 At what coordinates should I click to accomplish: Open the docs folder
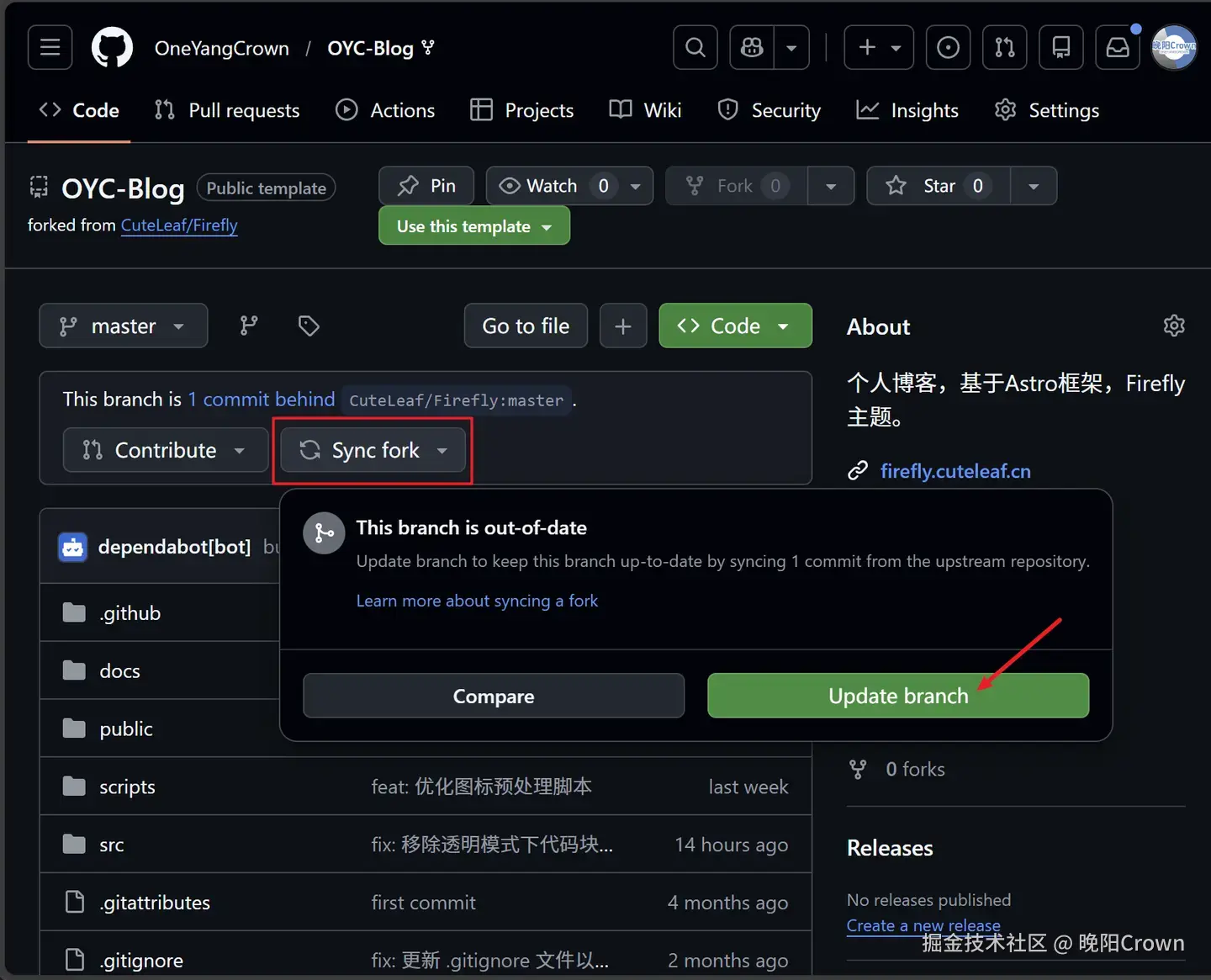point(119,671)
